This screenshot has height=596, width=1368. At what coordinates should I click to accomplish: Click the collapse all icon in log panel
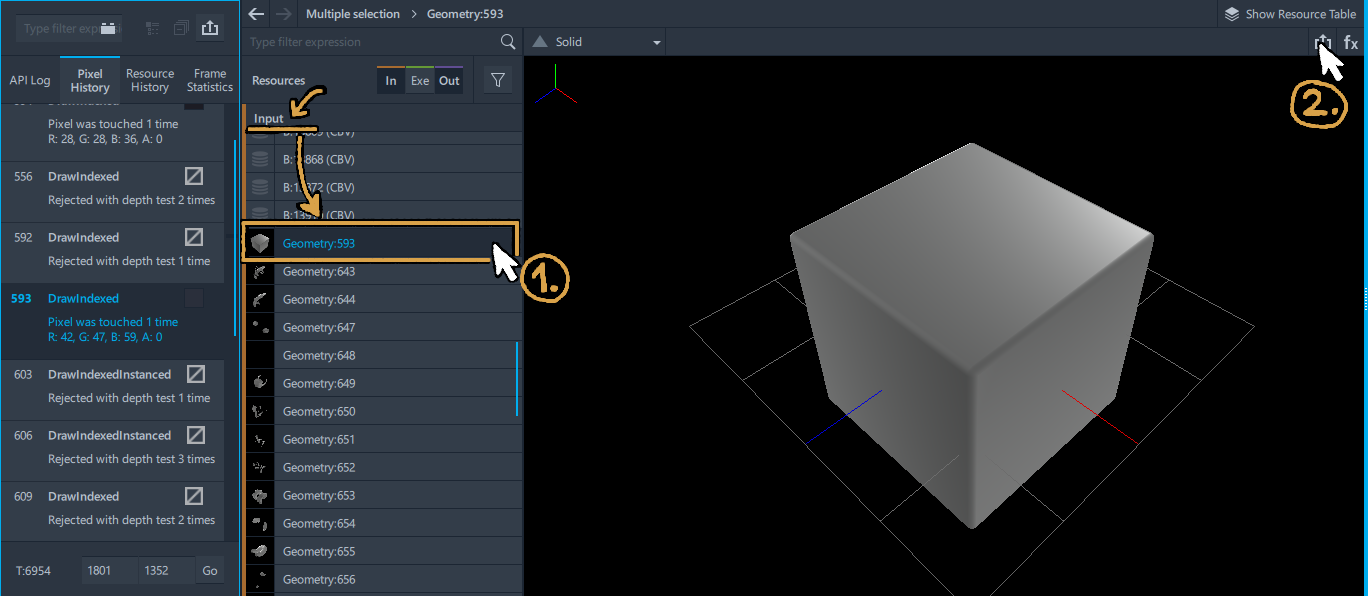click(x=181, y=28)
